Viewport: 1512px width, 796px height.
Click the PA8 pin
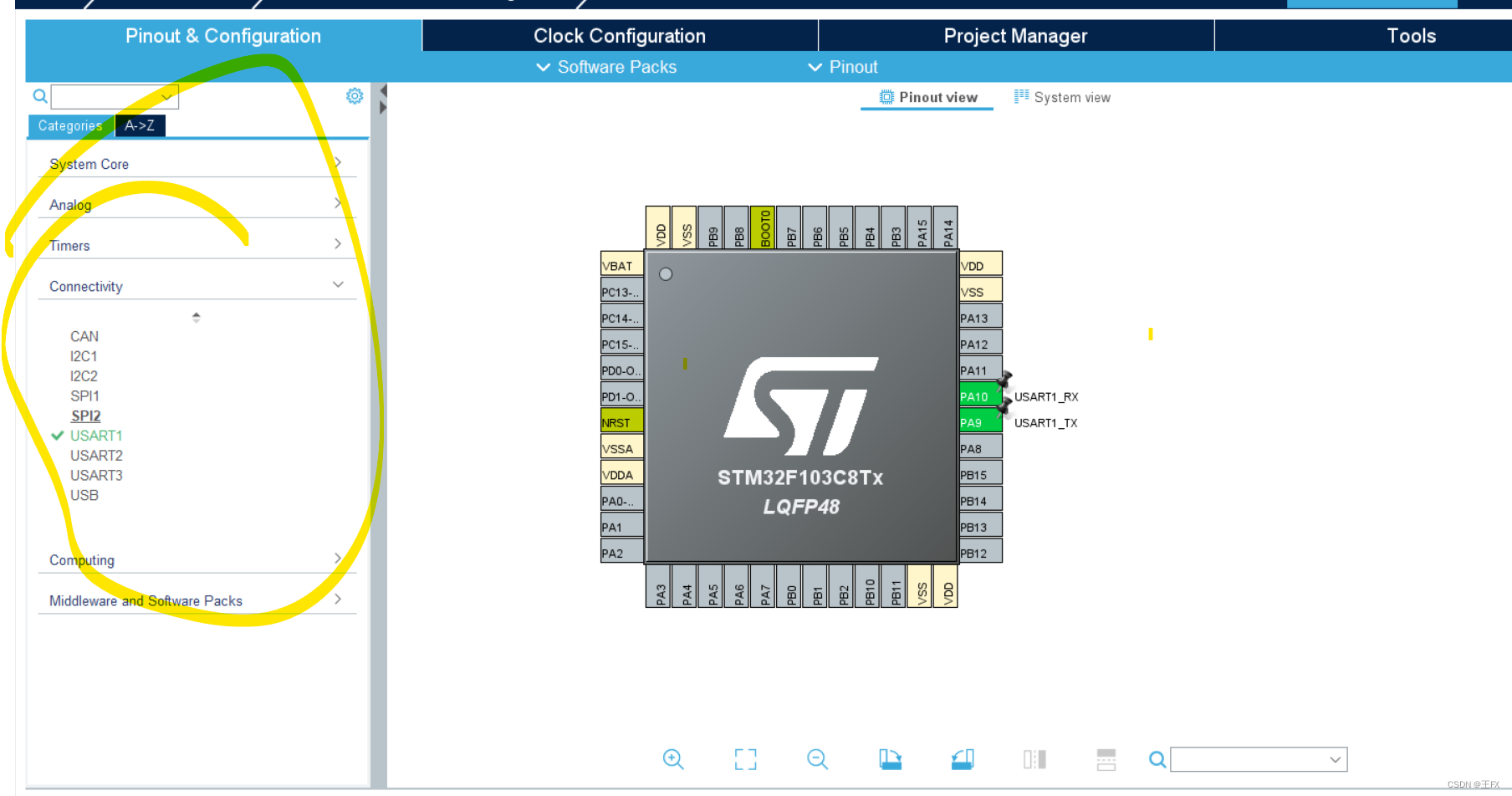tap(980, 448)
